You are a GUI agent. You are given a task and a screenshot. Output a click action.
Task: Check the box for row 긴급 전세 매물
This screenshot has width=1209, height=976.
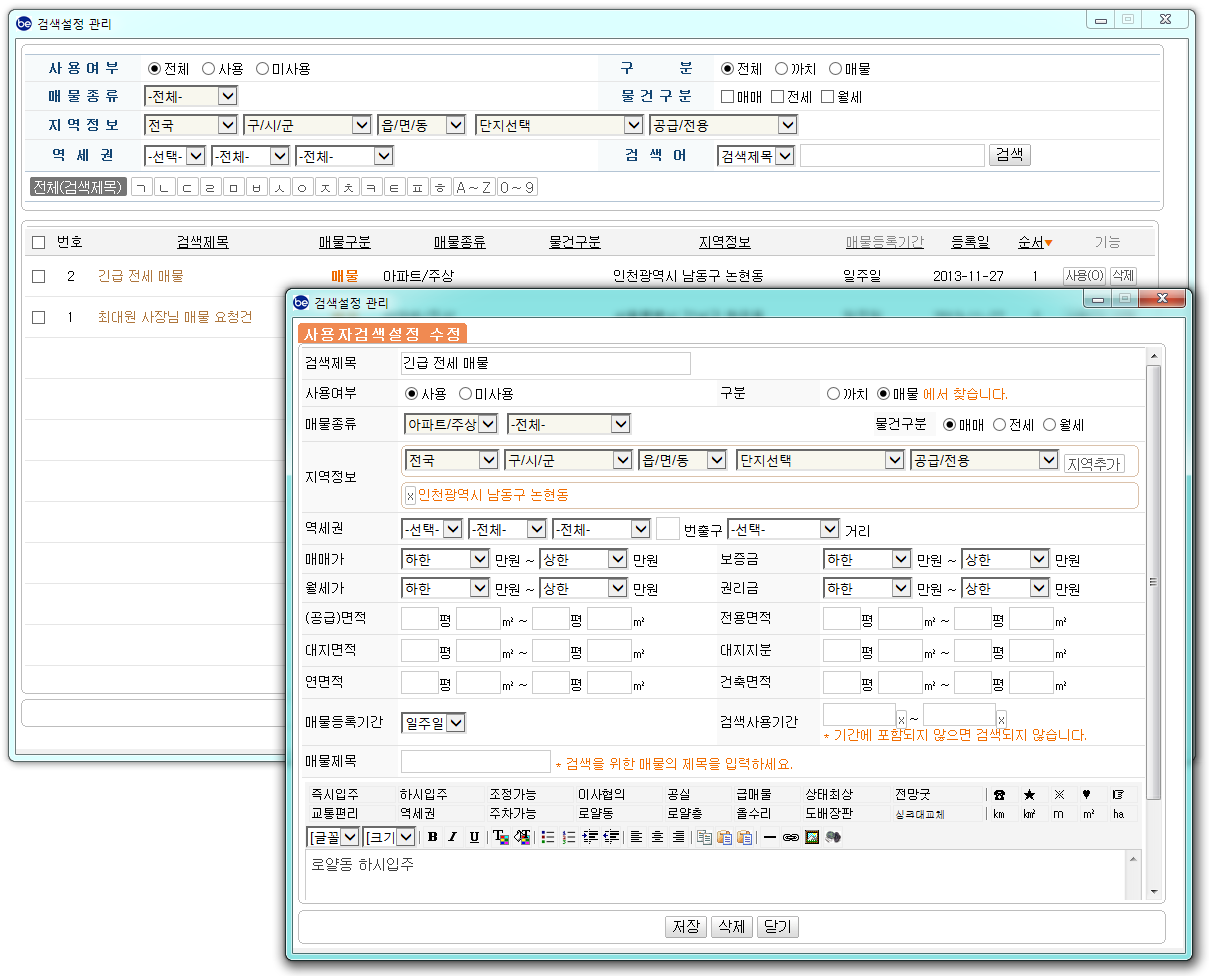pyautogui.click(x=39, y=277)
